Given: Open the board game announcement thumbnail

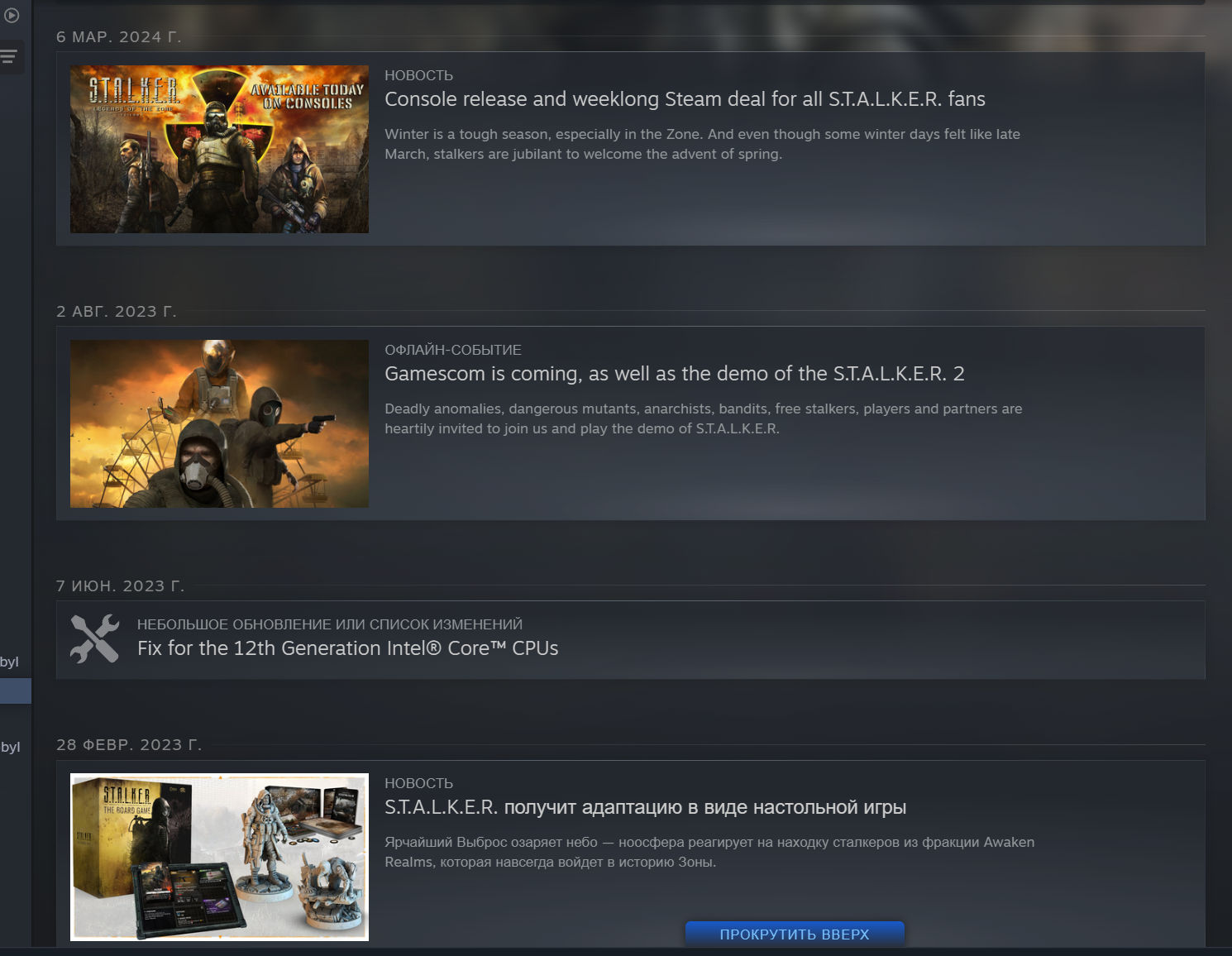Looking at the screenshot, I should coord(219,857).
